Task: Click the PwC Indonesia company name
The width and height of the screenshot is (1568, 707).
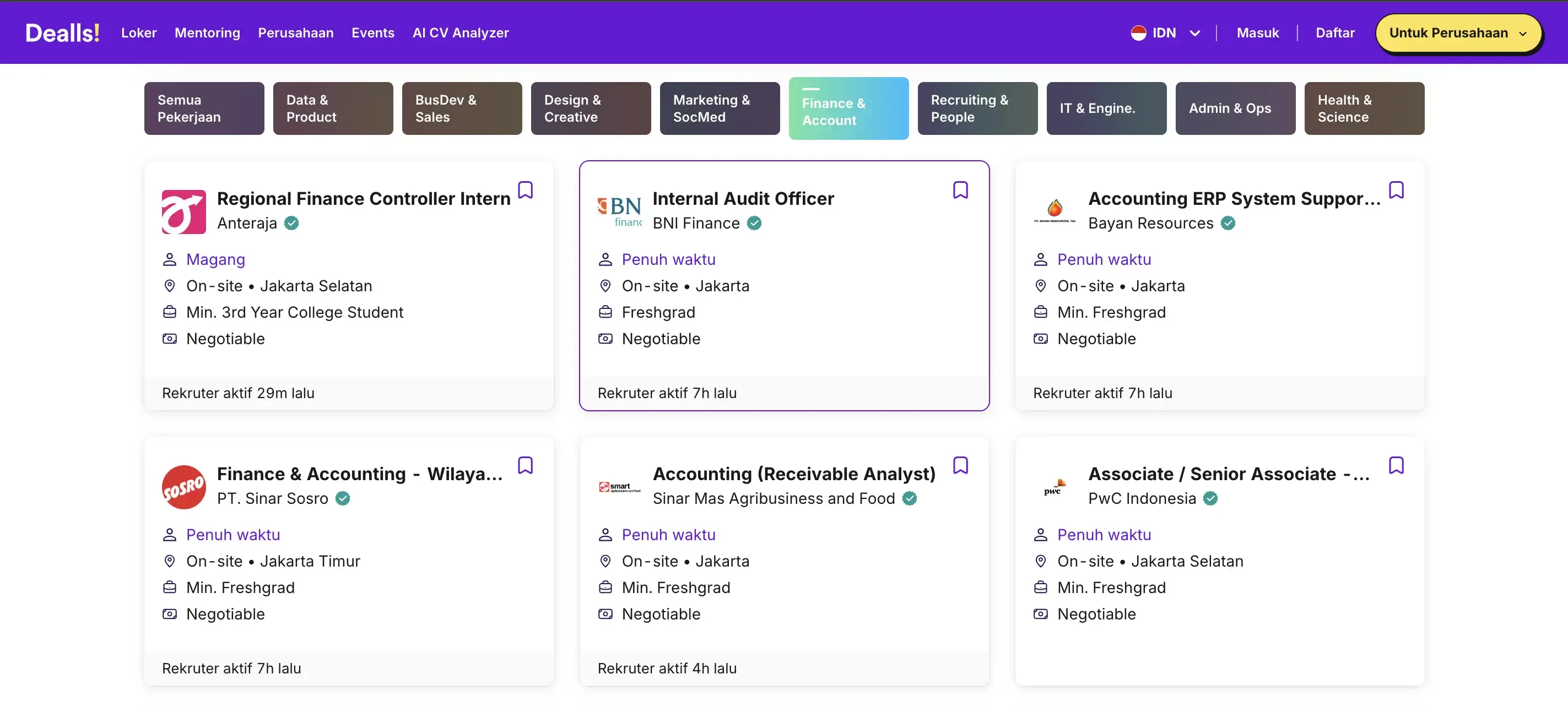Action: [x=1142, y=499]
